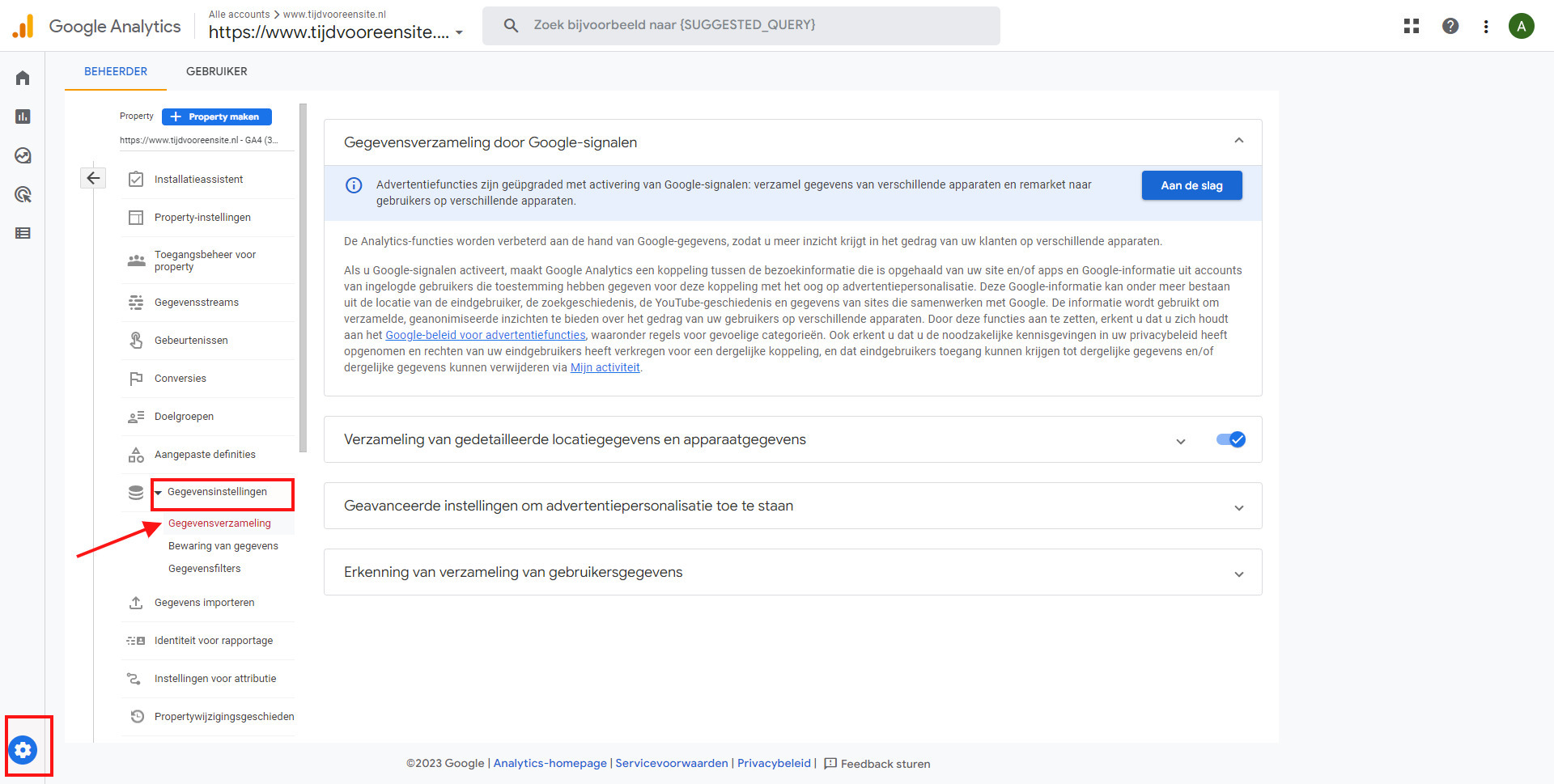Open Analytics-homepage footer link

tap(550, 763)
